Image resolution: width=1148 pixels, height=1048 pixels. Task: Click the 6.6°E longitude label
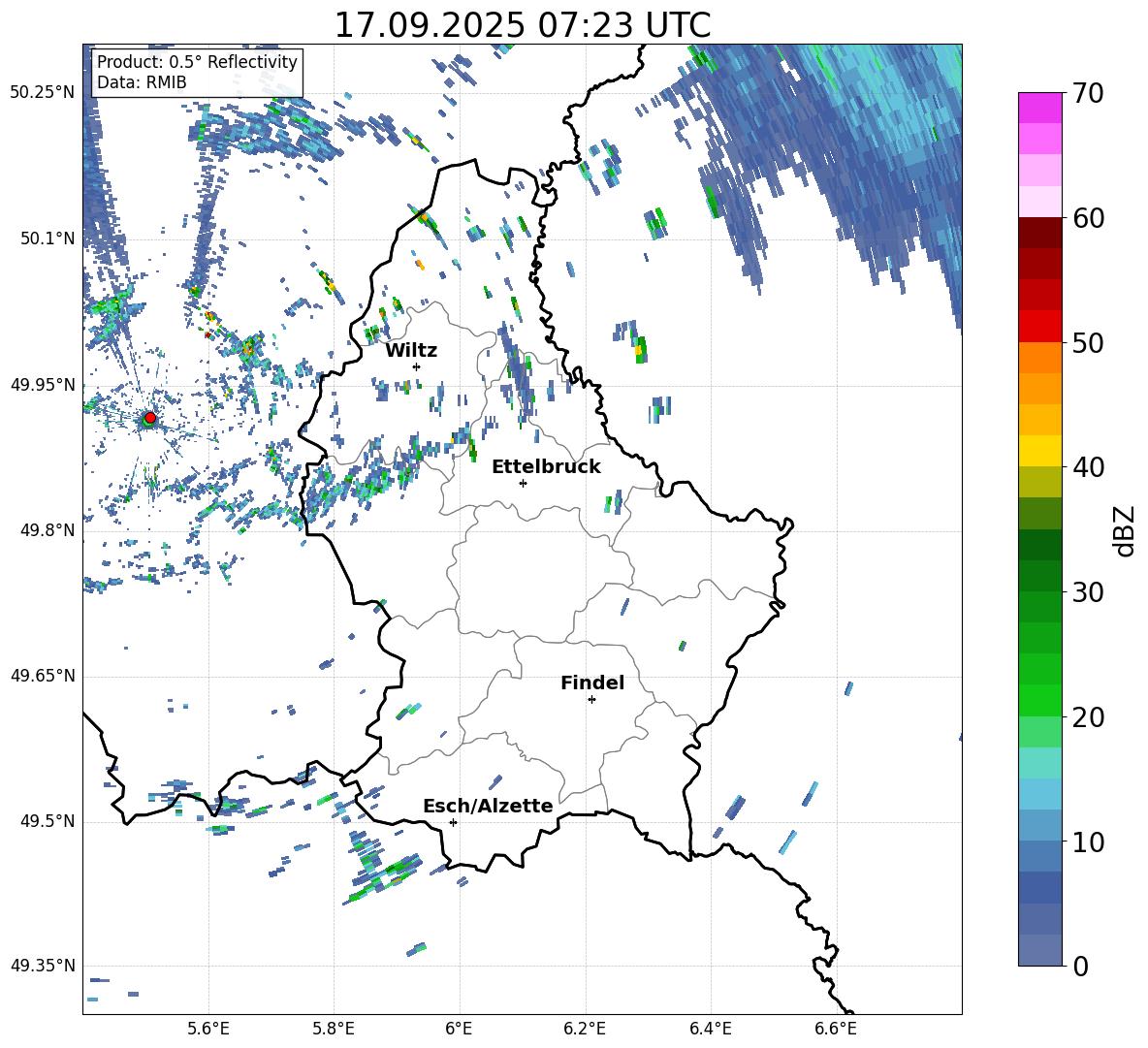pos(836,1030)
